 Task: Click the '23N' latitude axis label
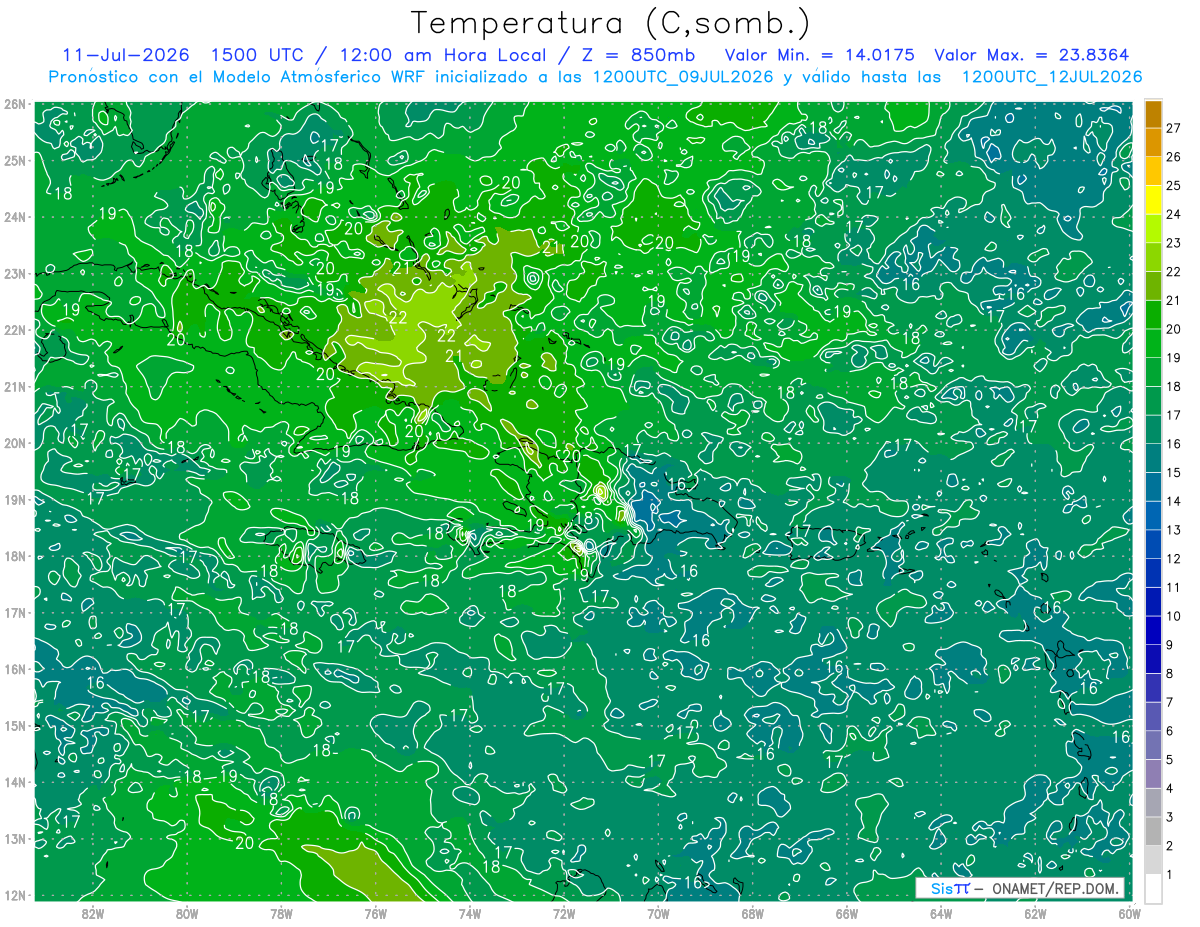tap(14, 273)
